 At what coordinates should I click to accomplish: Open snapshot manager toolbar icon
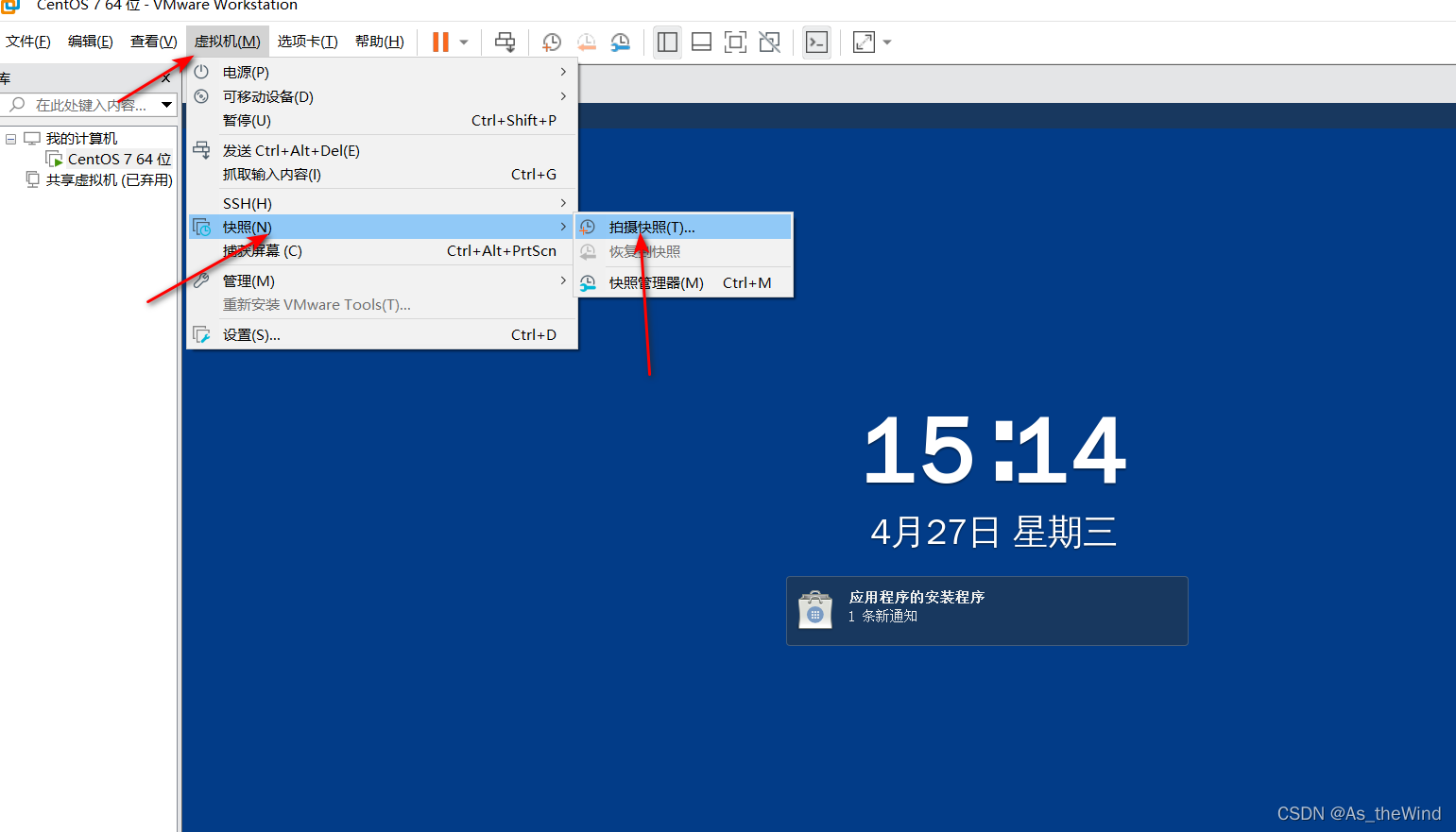(x=620, y=42)
